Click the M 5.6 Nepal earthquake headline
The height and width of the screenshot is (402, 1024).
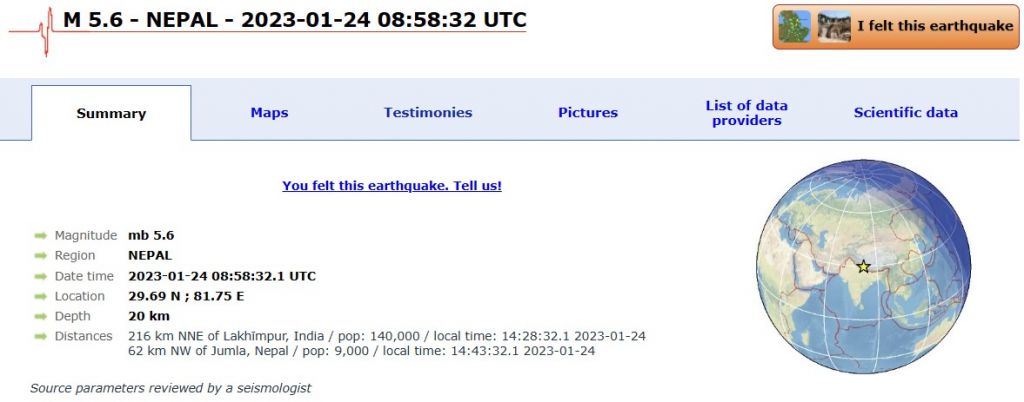(294, 20)
